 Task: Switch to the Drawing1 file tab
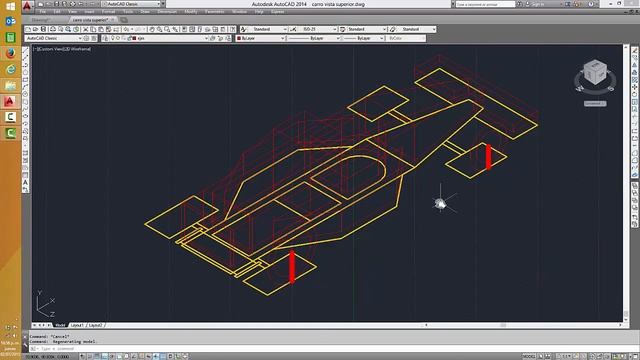40,20
